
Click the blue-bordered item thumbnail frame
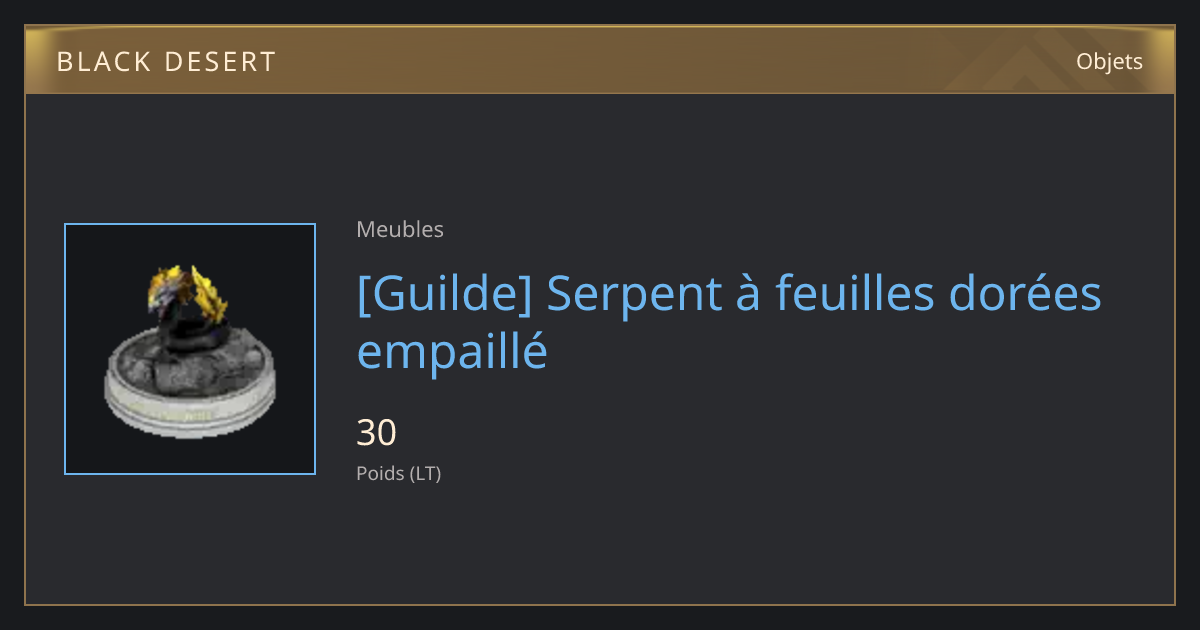[190, 349]
